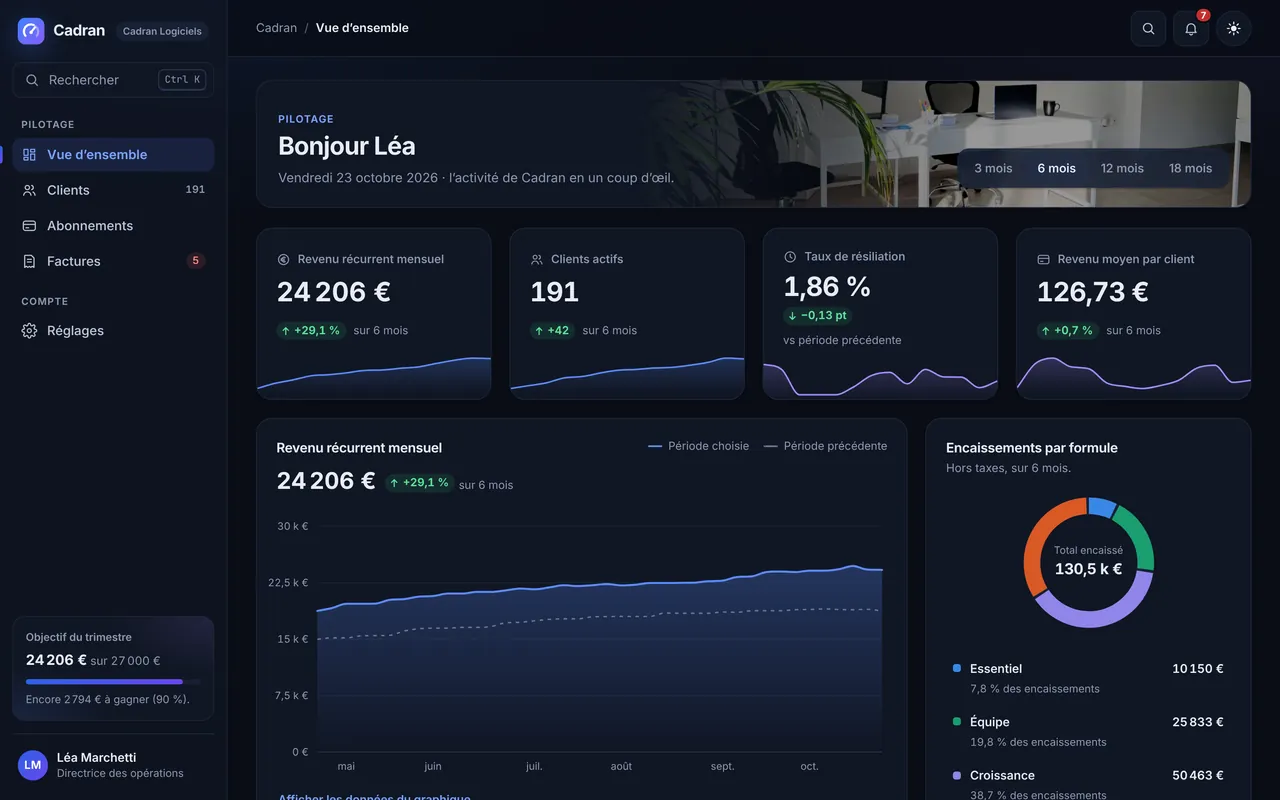Image resolution: width=1280 pixels, height=800 pixels.
Task: Open Léa Marchetti profile at sidebar bottom
Action: click(x=113, y=765)
